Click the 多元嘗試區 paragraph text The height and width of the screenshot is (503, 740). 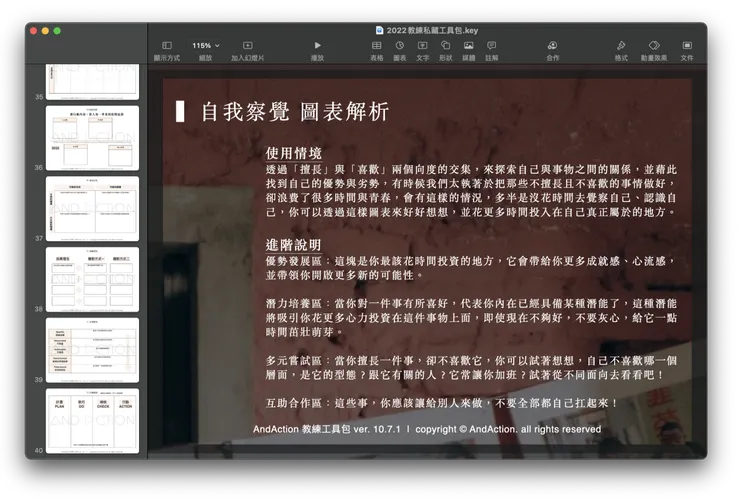pos(471,368)
